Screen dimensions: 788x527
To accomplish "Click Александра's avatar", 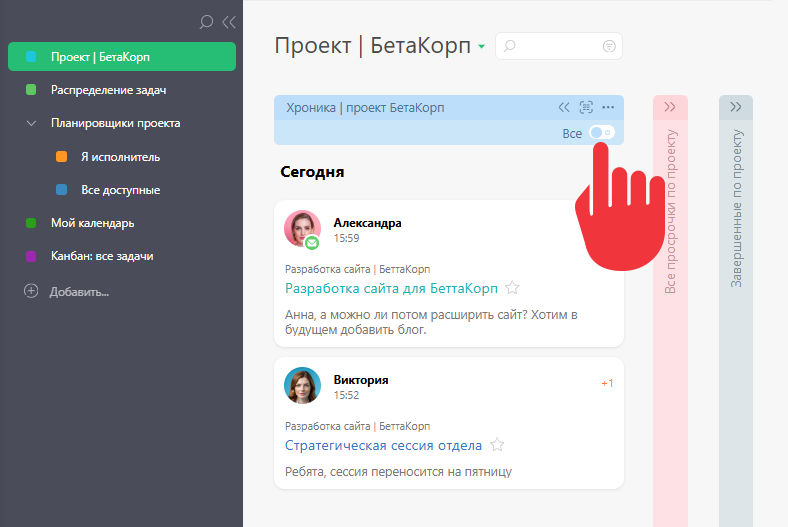I will 303,229.
